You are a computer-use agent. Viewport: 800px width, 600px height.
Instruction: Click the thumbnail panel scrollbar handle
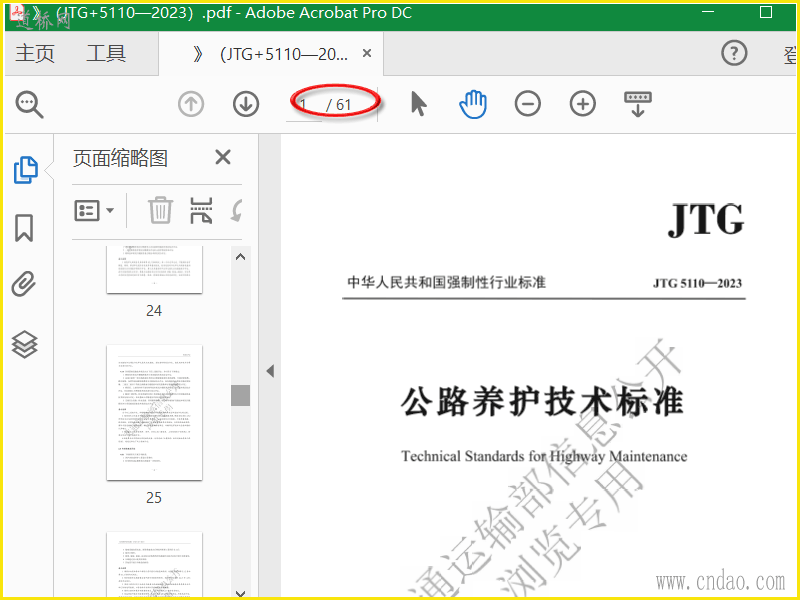pyautogui.click(x=240, y=395)
